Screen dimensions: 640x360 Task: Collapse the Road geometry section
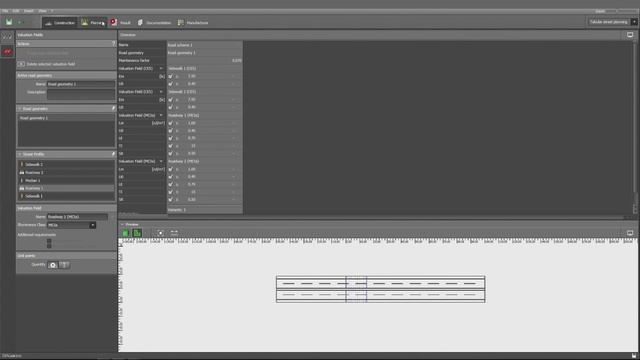pyautogui.click(x=19, y=109)
